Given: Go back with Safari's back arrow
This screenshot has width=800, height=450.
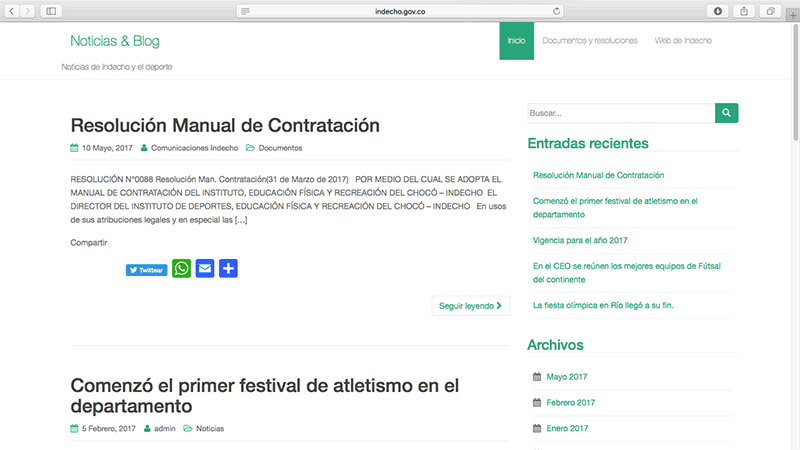Looking at the screenshot, I should coord(12,11).
